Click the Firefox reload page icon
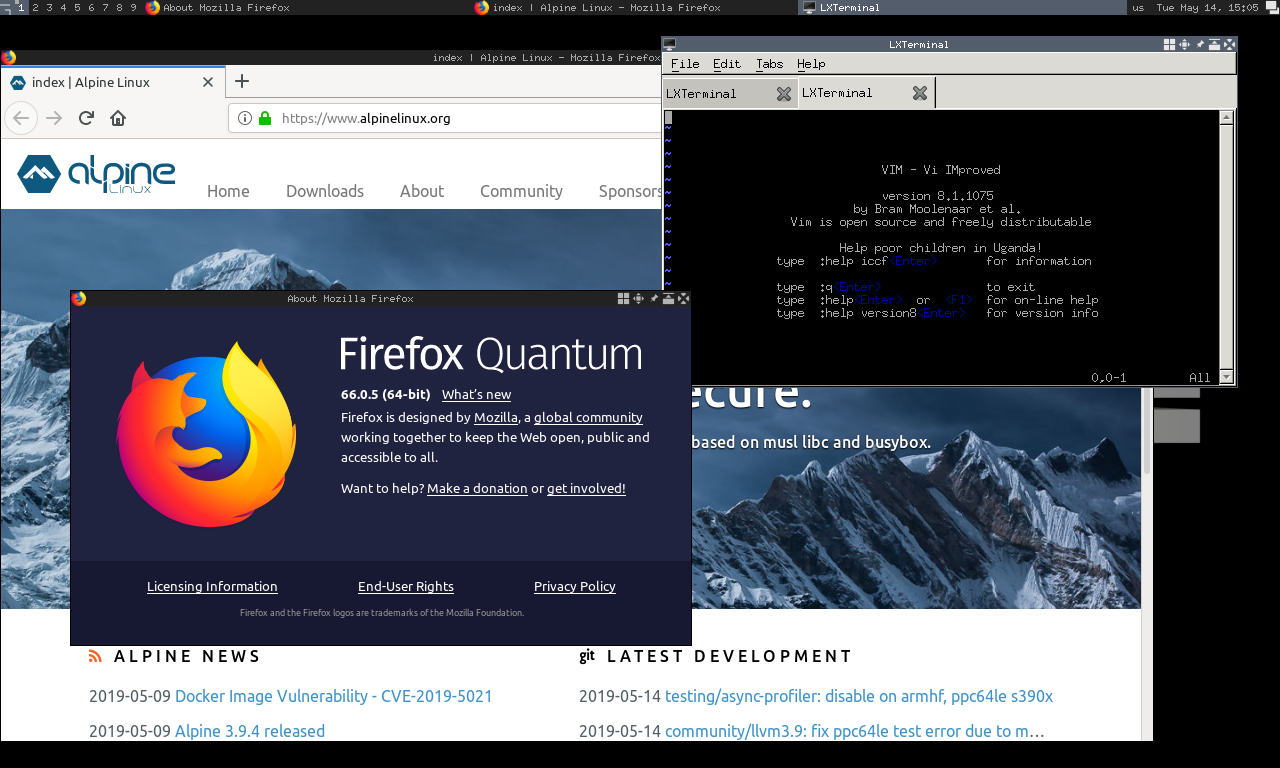This screenshot has height=768, width=1280. (x=86, y=118)
